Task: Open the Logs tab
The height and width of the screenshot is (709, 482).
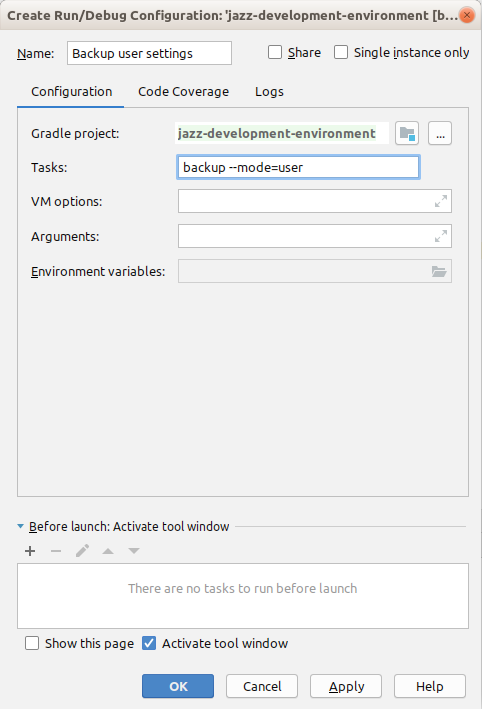Action: click(x=269, y=92)
